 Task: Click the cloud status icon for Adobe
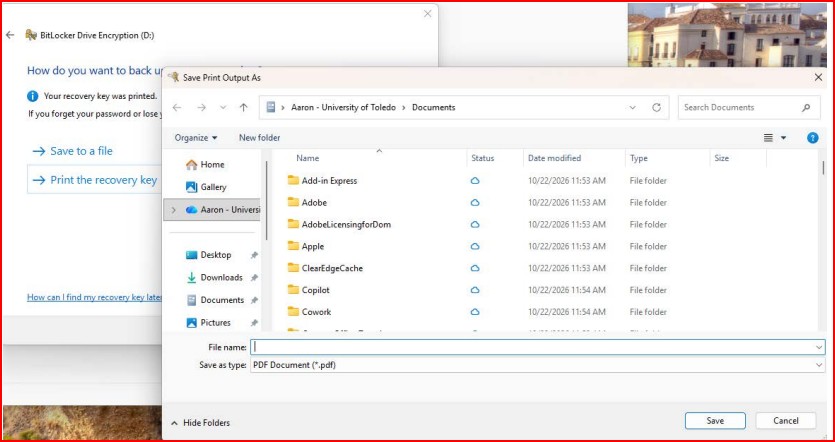coord(475,203)
